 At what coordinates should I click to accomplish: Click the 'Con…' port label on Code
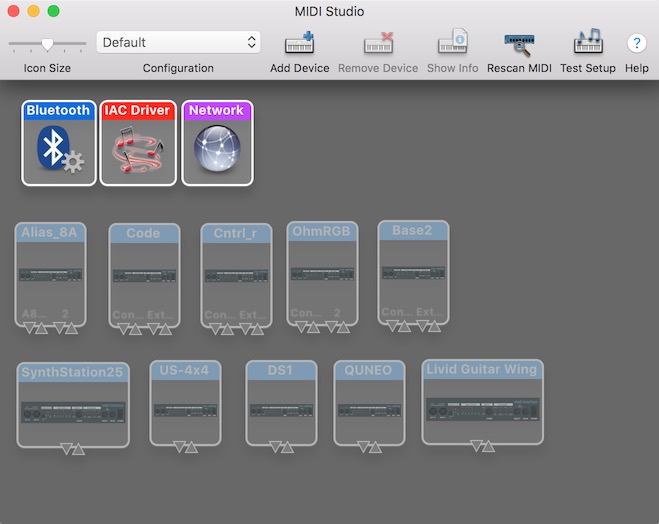coord(128,315)
